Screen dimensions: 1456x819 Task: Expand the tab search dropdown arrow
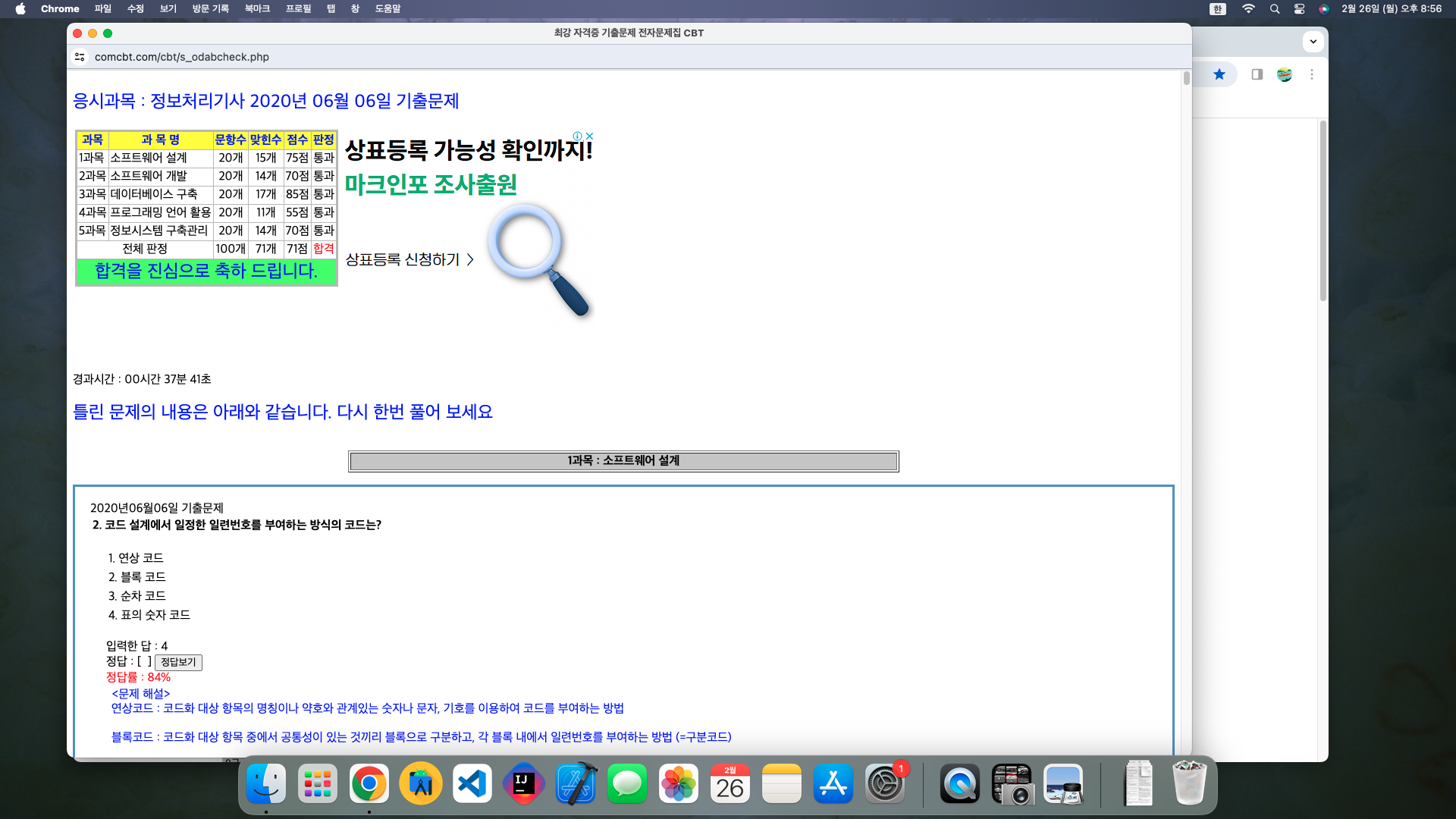pyautogui.click(x=1313, y=42)
